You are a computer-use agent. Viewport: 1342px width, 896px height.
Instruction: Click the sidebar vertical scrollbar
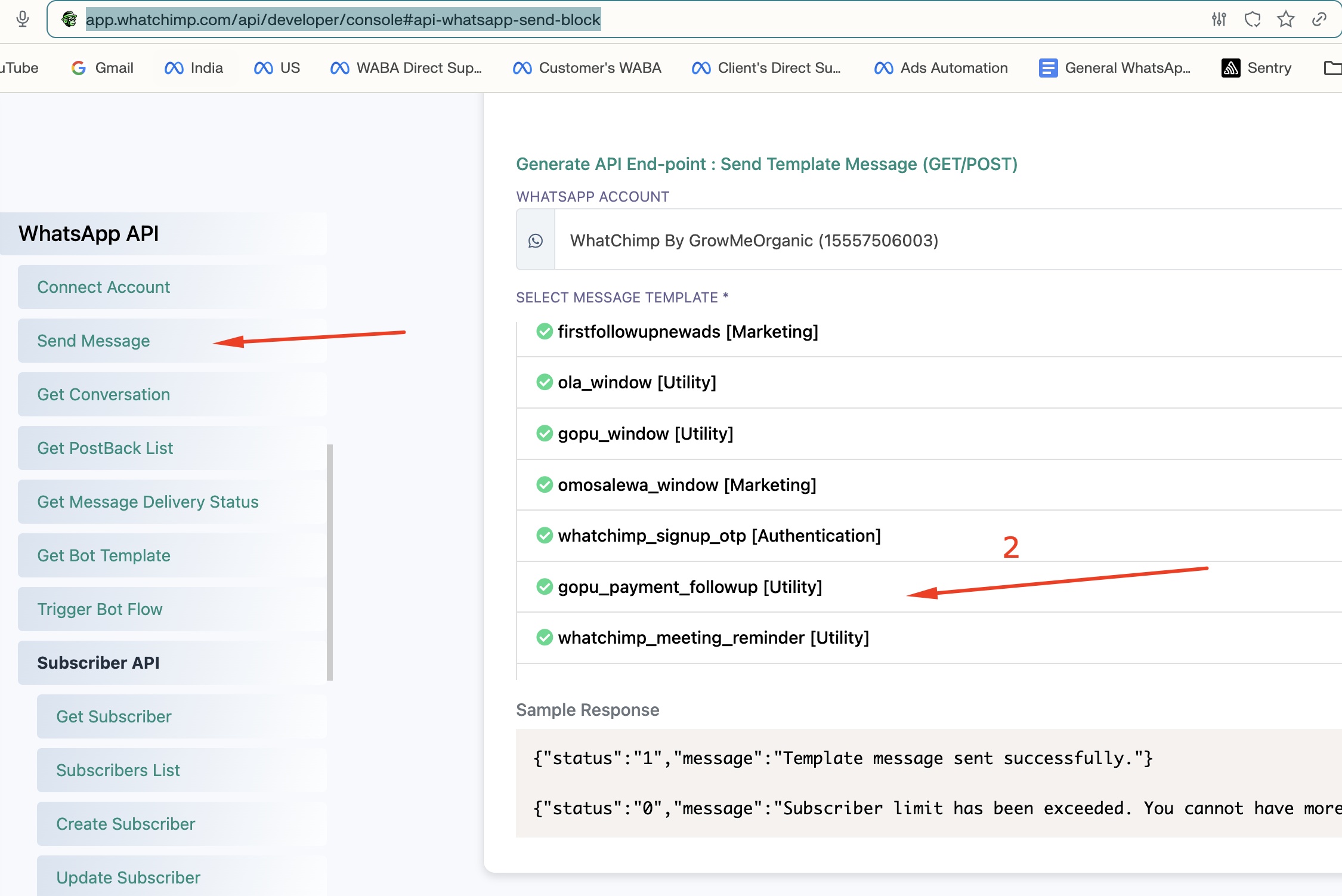(x=330, y=562)
